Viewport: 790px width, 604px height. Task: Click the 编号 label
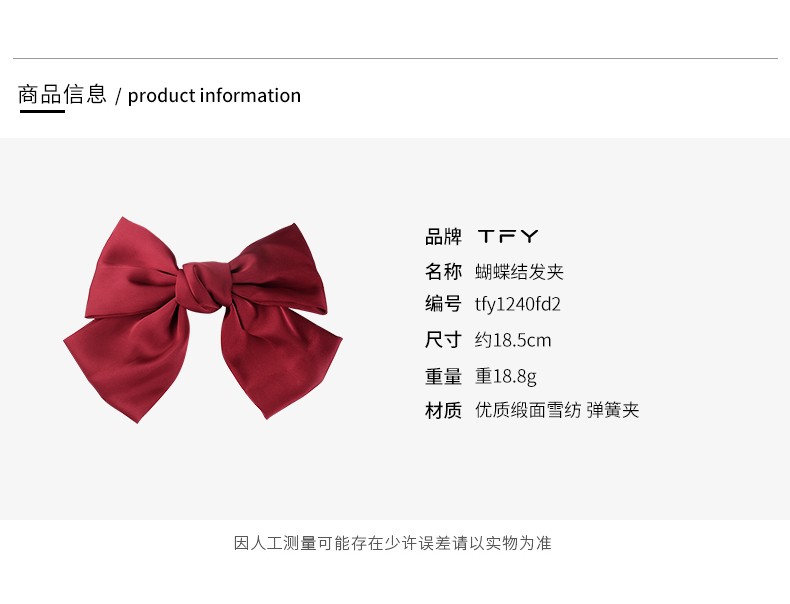pos(443,304)
